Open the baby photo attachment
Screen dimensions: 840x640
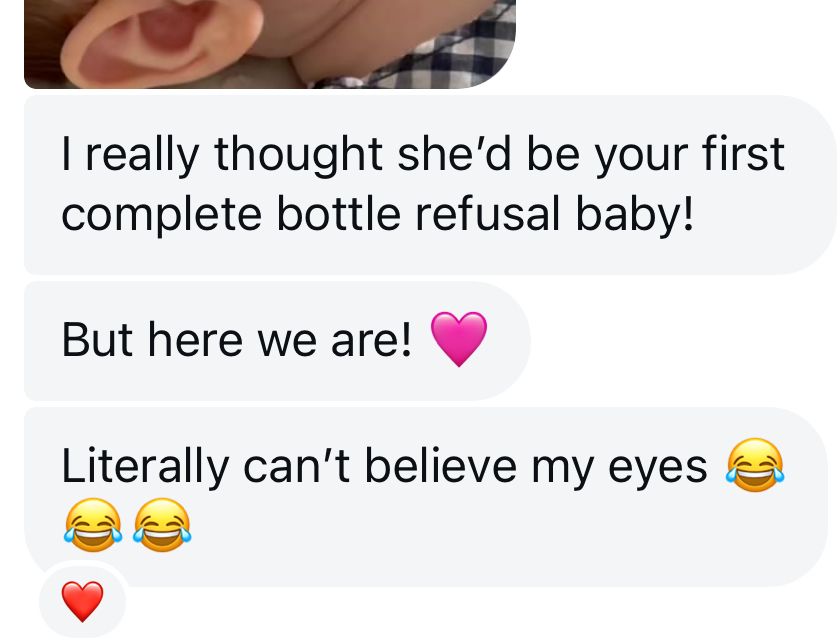270,44
